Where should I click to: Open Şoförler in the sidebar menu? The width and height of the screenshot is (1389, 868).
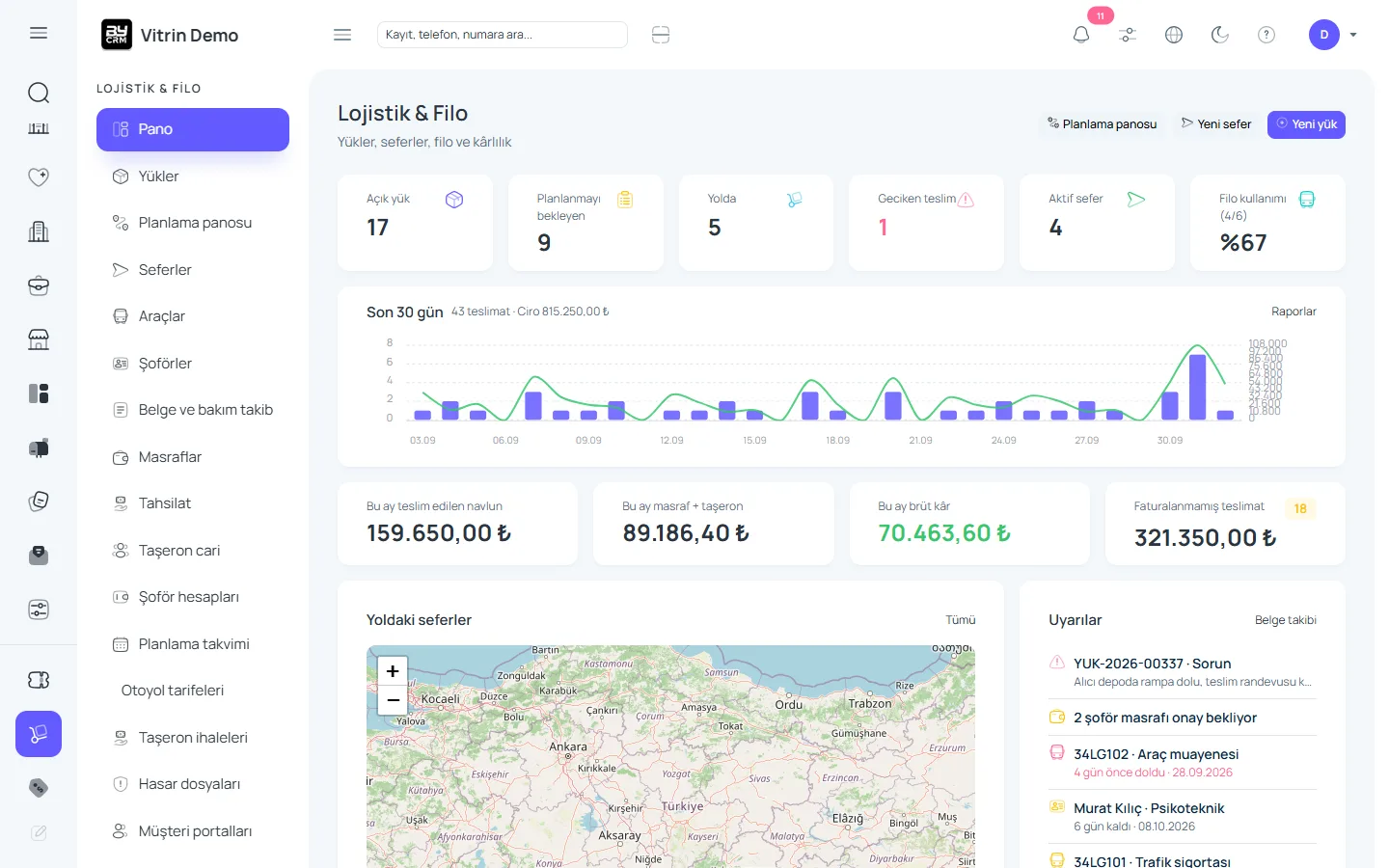pyautogui.click(x=193, y=364)
